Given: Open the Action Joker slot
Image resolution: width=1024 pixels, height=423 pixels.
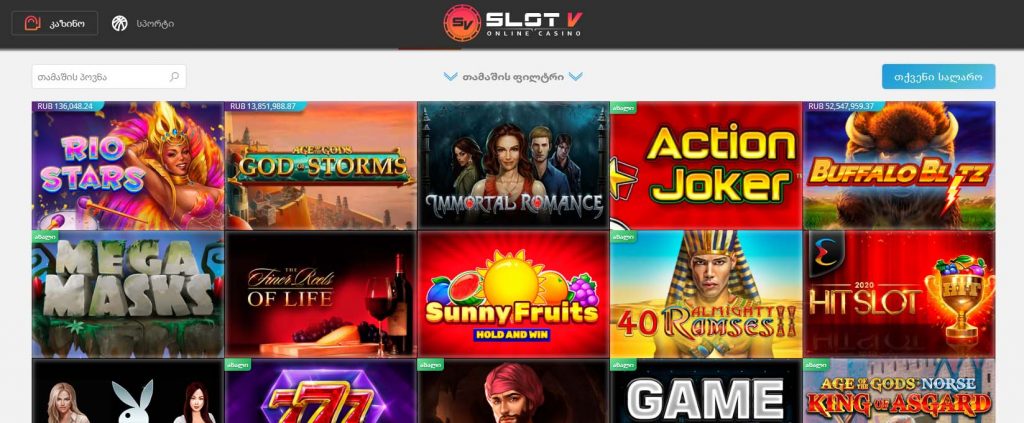Looking at the screenshot, I should [x=706, y=165].
